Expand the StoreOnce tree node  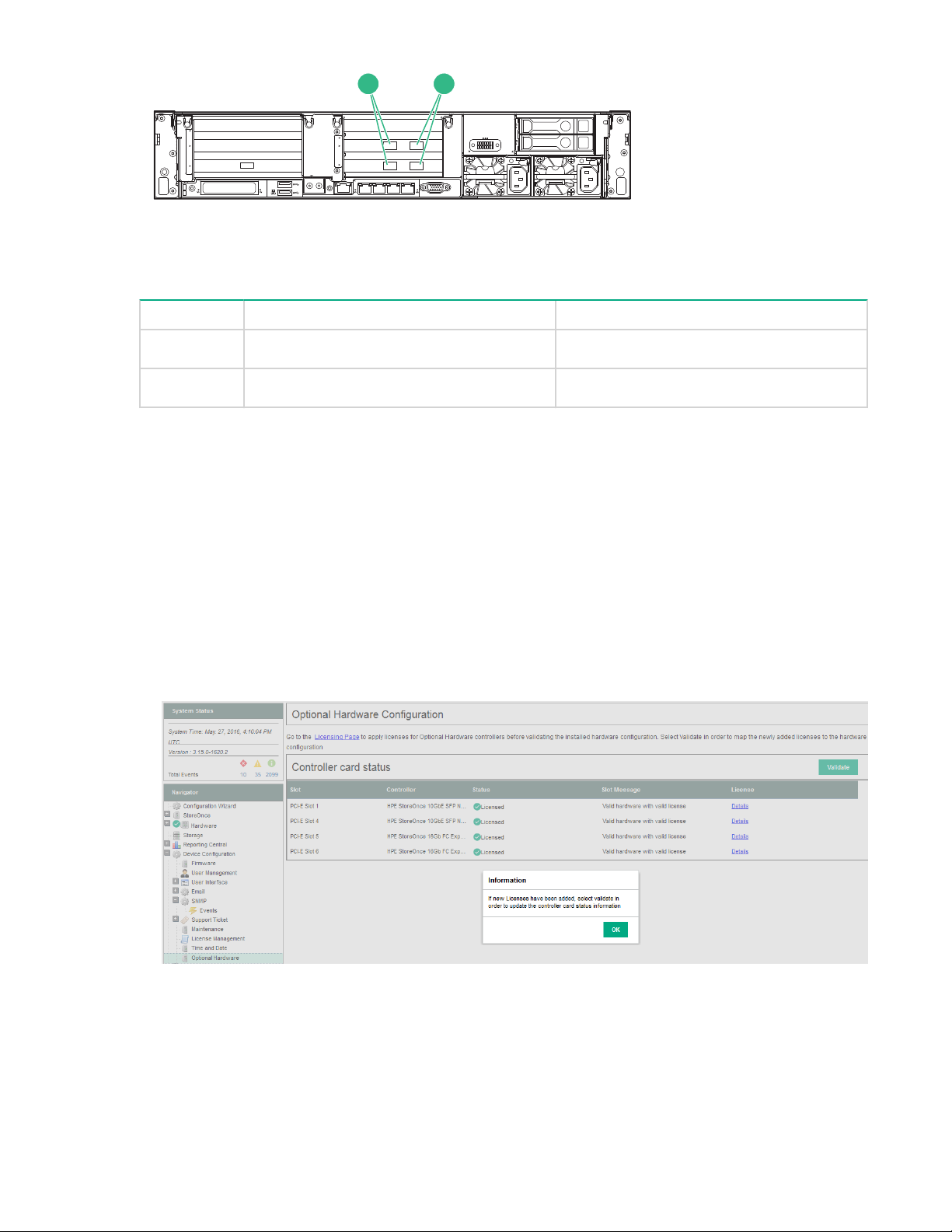click(x=167, y=815)
